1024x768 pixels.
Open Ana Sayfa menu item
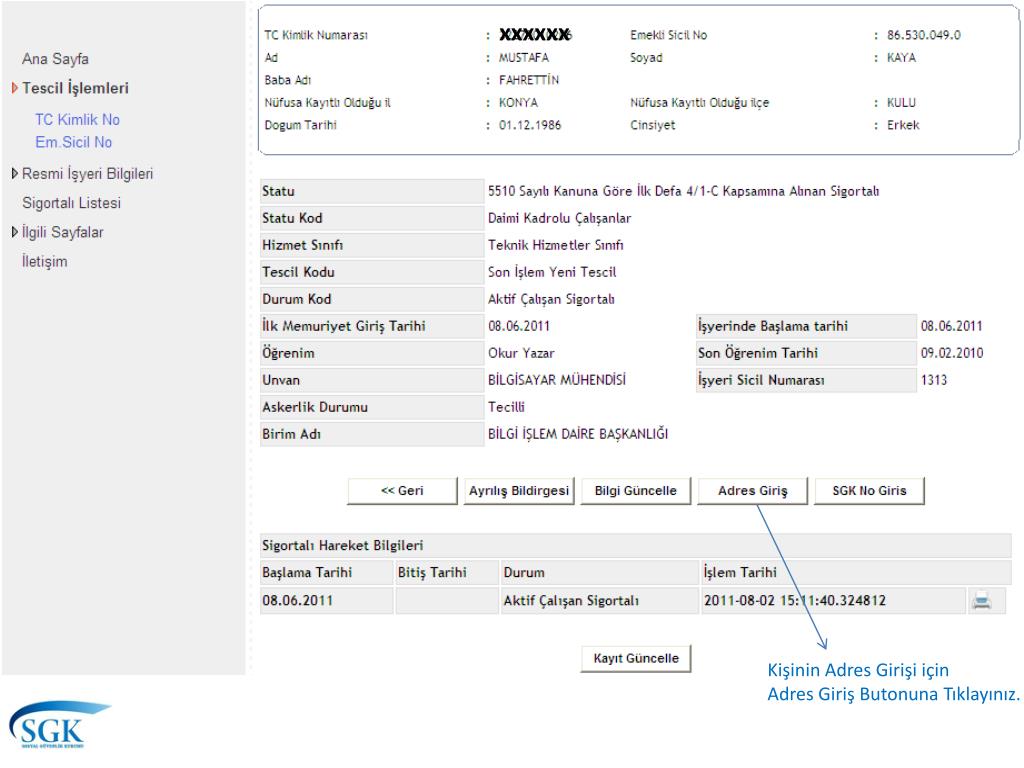pos(56,59)
